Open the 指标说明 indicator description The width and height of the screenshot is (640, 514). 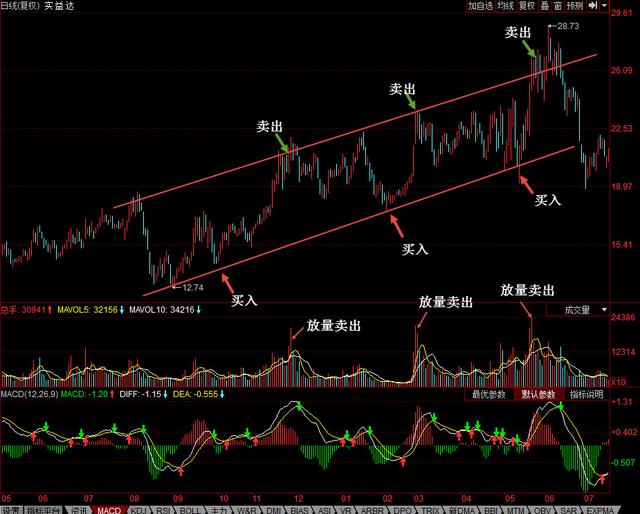[x=585, y=394]
